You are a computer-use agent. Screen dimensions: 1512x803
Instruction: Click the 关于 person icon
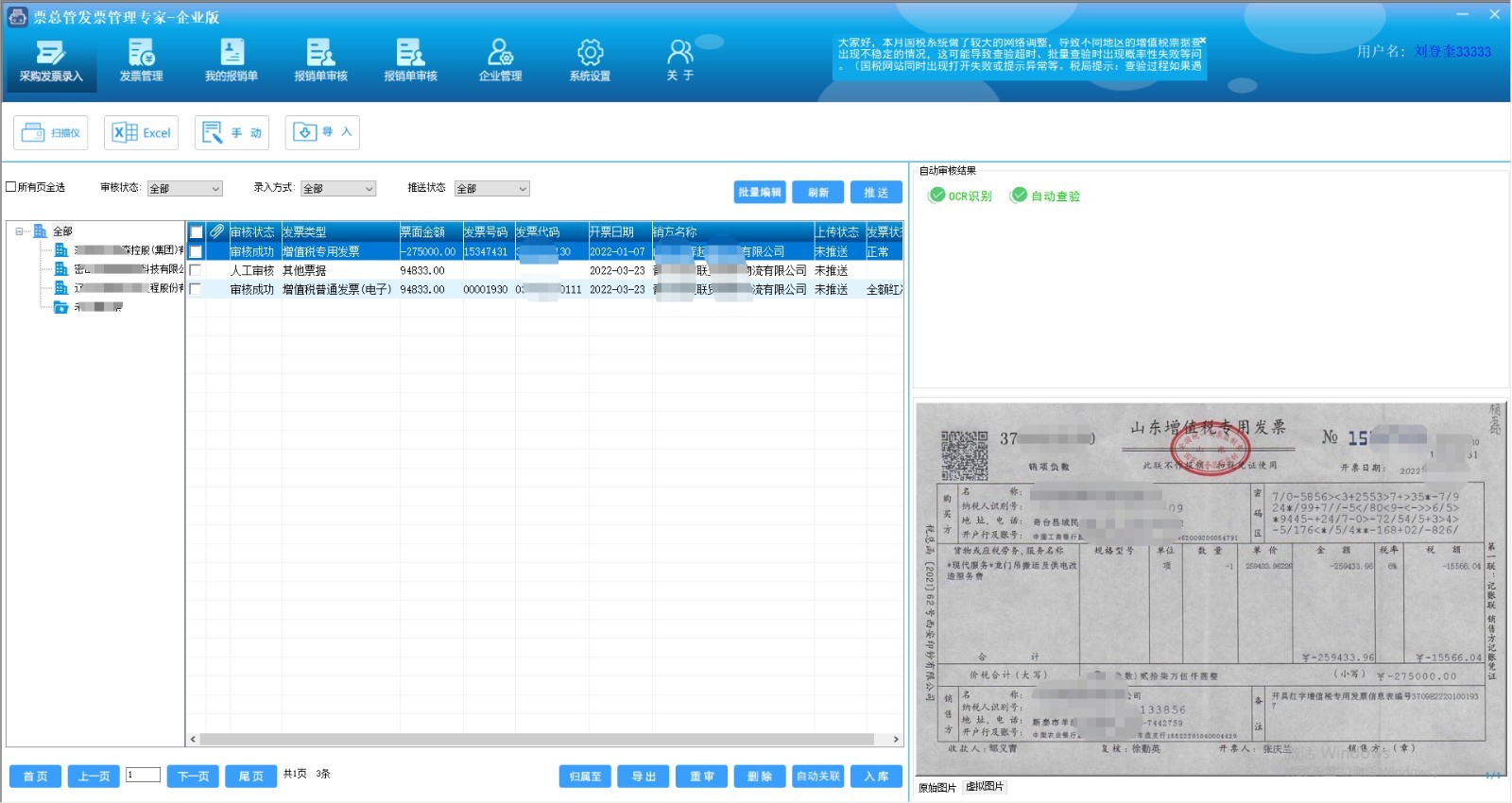coord(679,60)
